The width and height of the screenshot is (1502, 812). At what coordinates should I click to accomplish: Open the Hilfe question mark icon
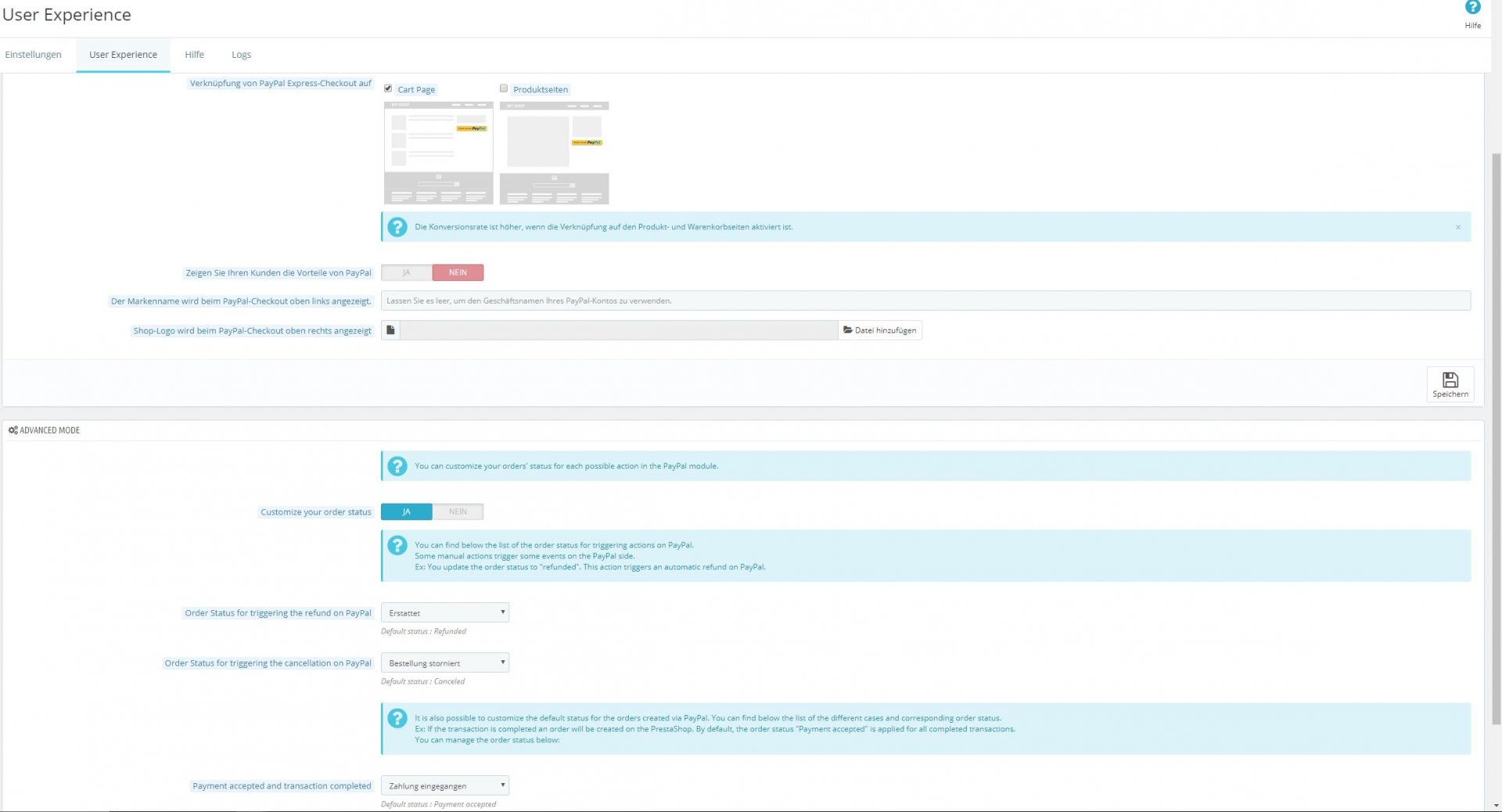pyautogui.click(x=1472, y=8)
